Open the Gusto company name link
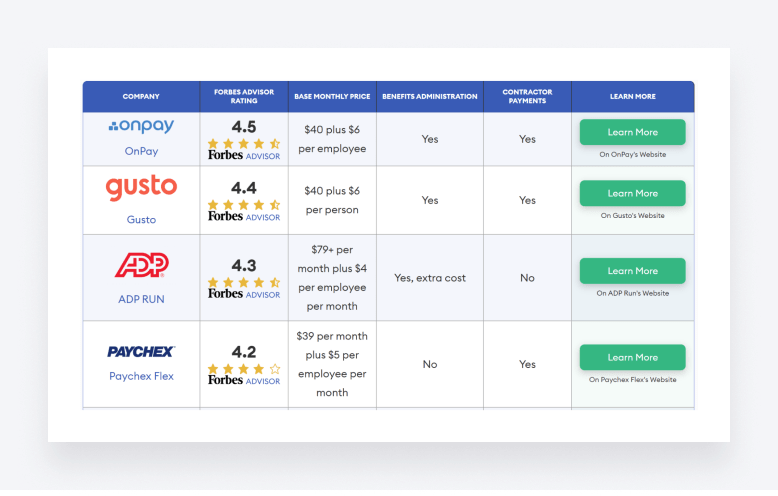 pos(141,219)
